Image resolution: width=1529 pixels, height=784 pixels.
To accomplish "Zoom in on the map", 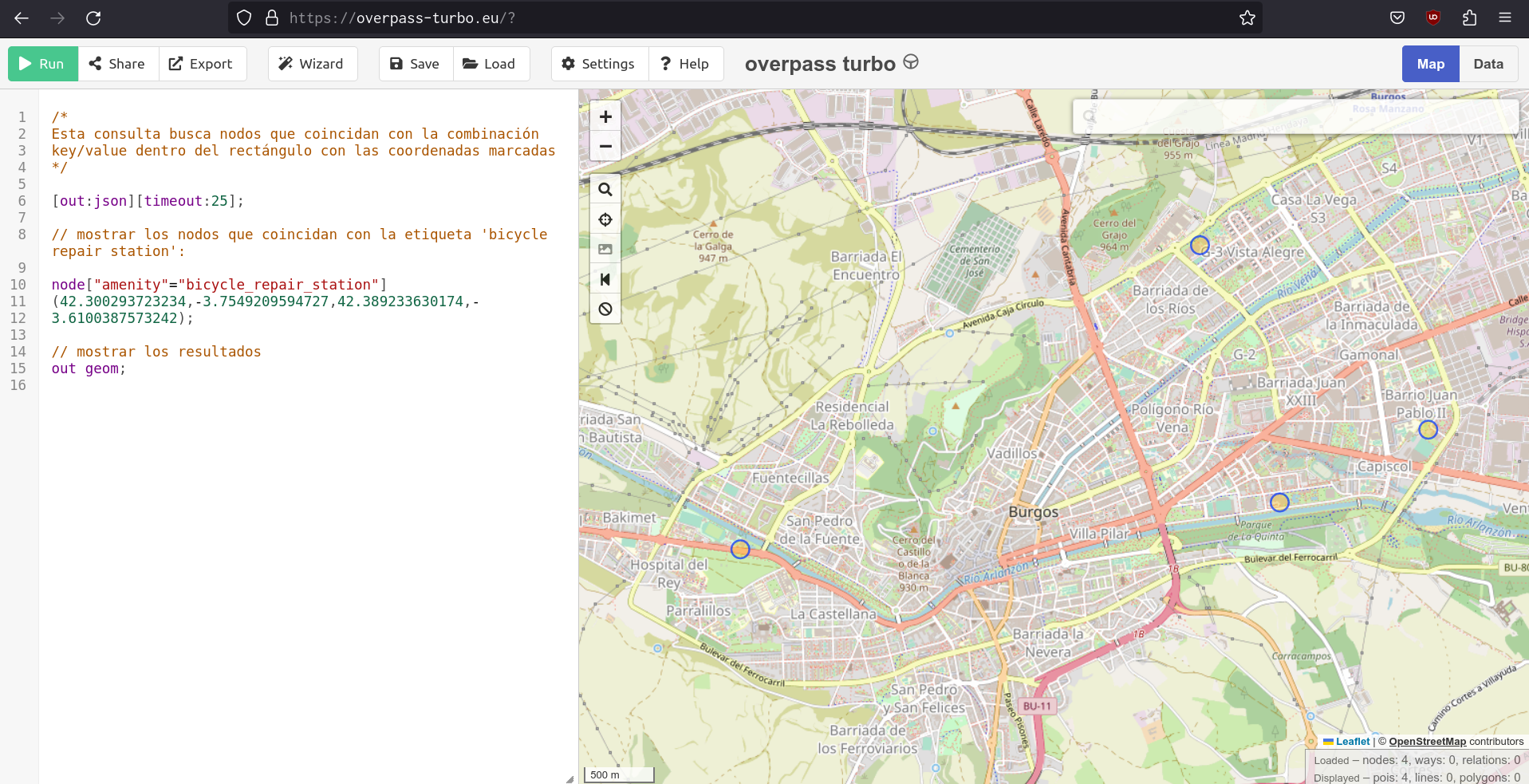I will coord(605,117).
